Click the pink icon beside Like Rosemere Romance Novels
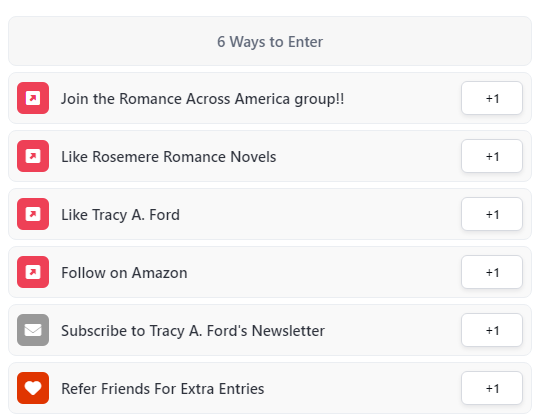This screenshot has width=540, height=420. 33,156
